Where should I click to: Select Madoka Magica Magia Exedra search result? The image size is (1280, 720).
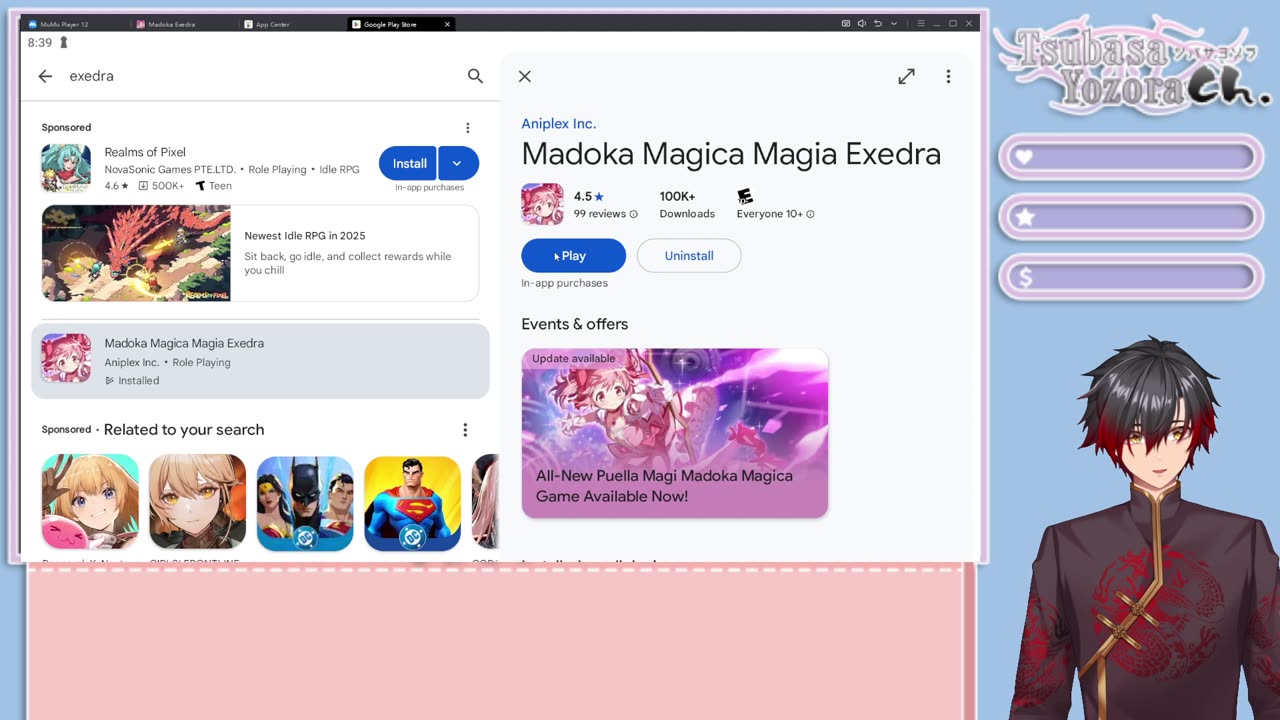click(260, 361)
